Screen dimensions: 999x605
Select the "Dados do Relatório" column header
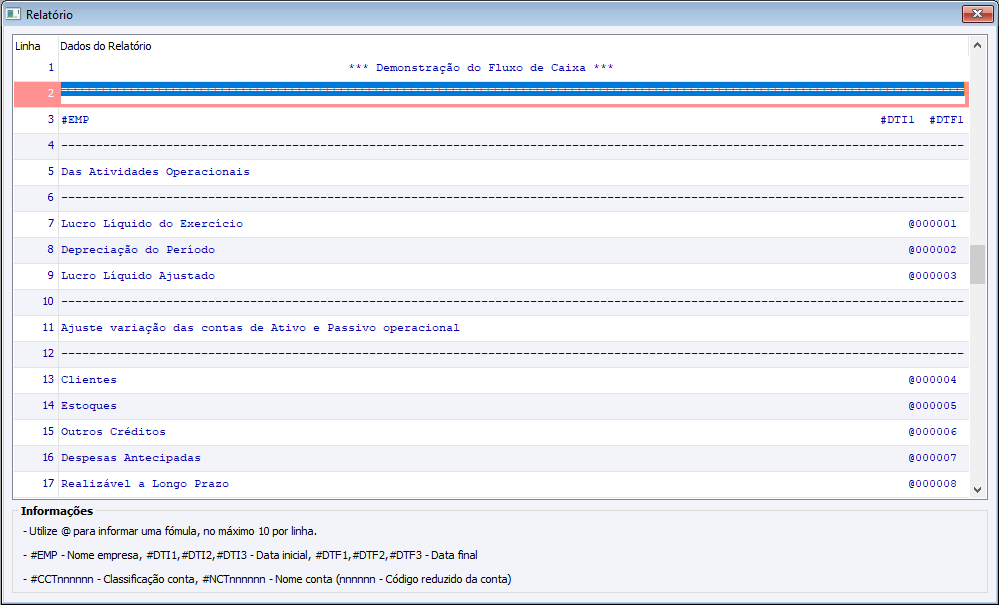point(106,46)
